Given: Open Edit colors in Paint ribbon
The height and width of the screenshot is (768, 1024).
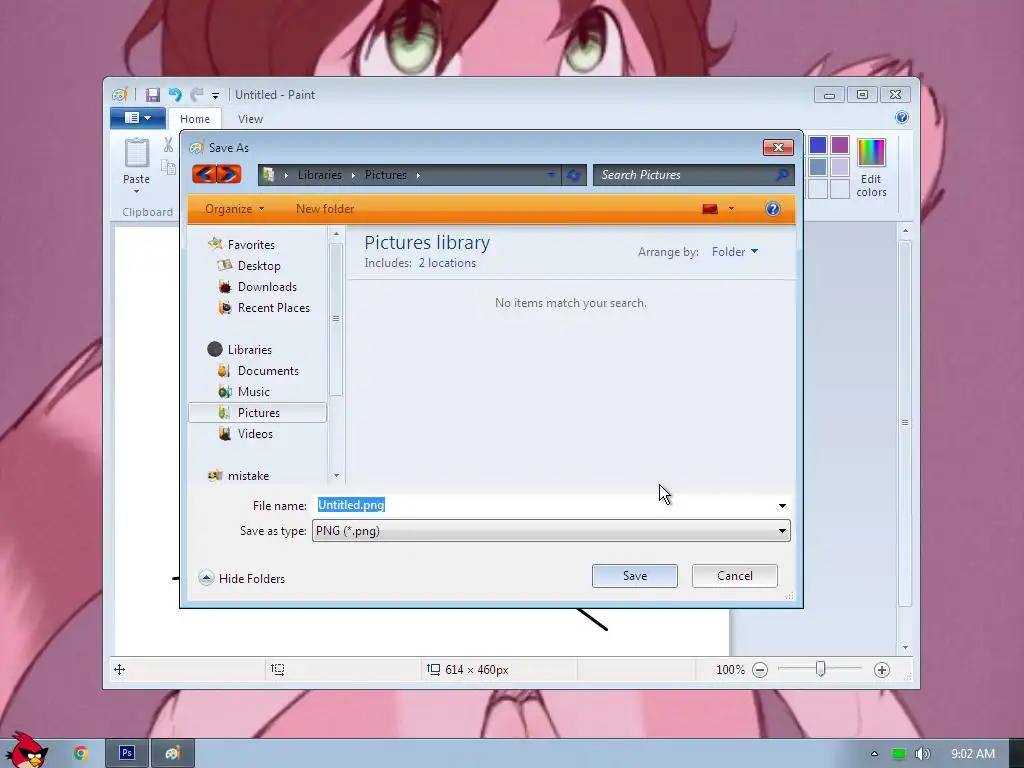Looking at the screenshot, I should 871,168.
